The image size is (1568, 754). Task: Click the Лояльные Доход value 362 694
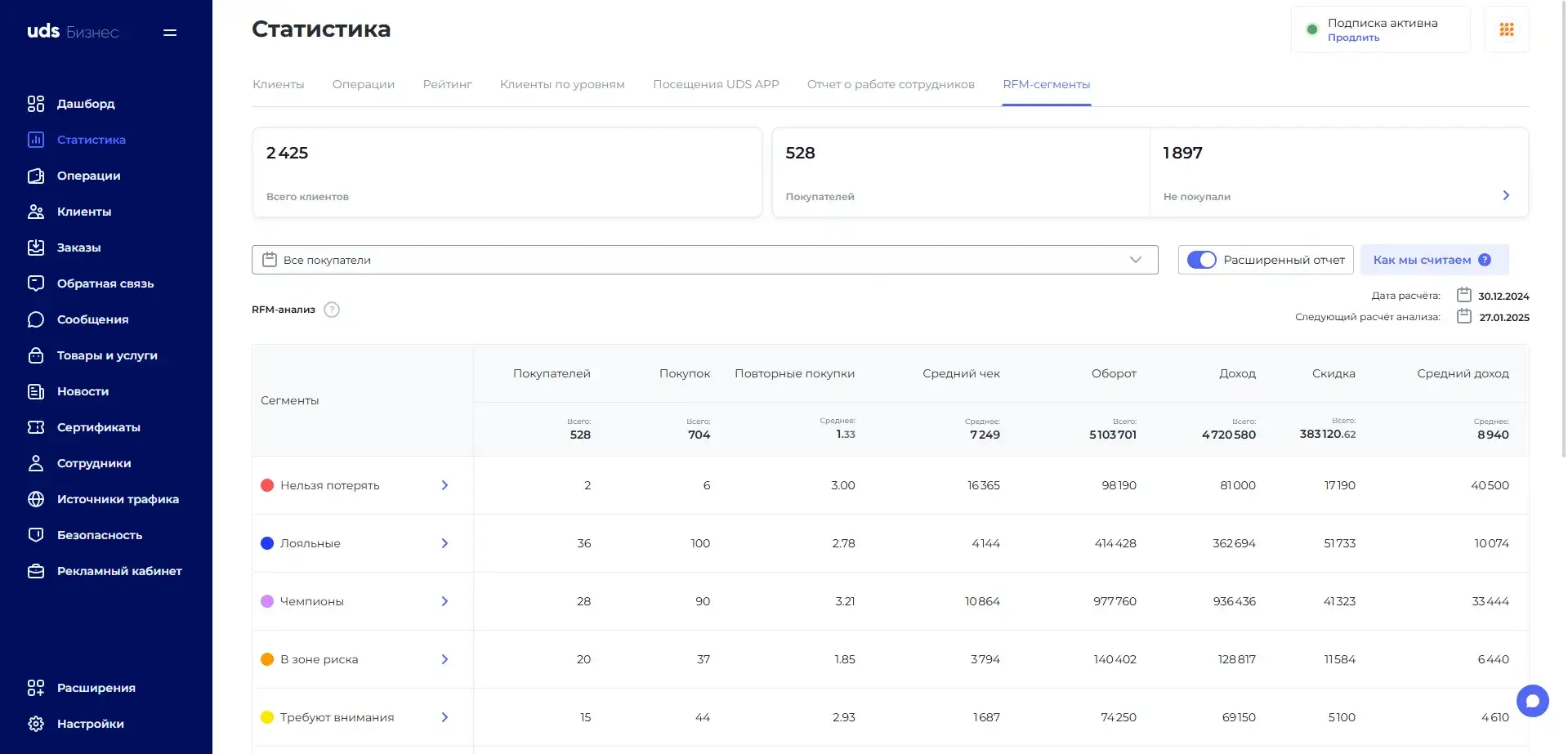tap(1234, 543)
